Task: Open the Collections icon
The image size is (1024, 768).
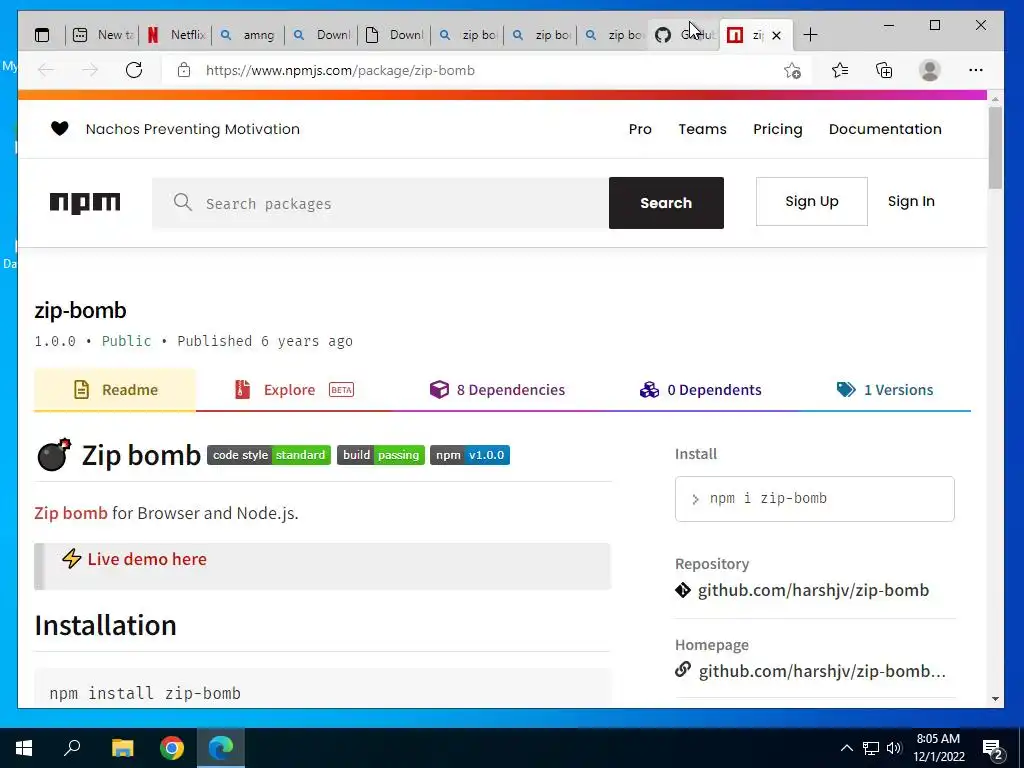Action: coord(884,70)
